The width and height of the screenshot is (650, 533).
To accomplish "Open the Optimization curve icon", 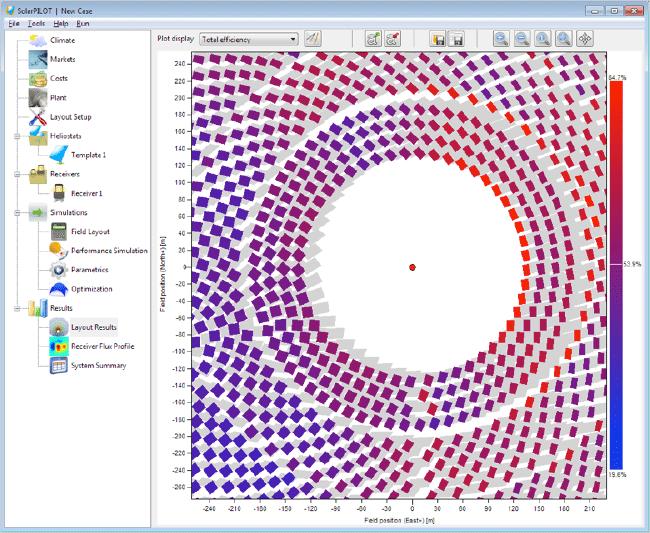I will (59, 289).
